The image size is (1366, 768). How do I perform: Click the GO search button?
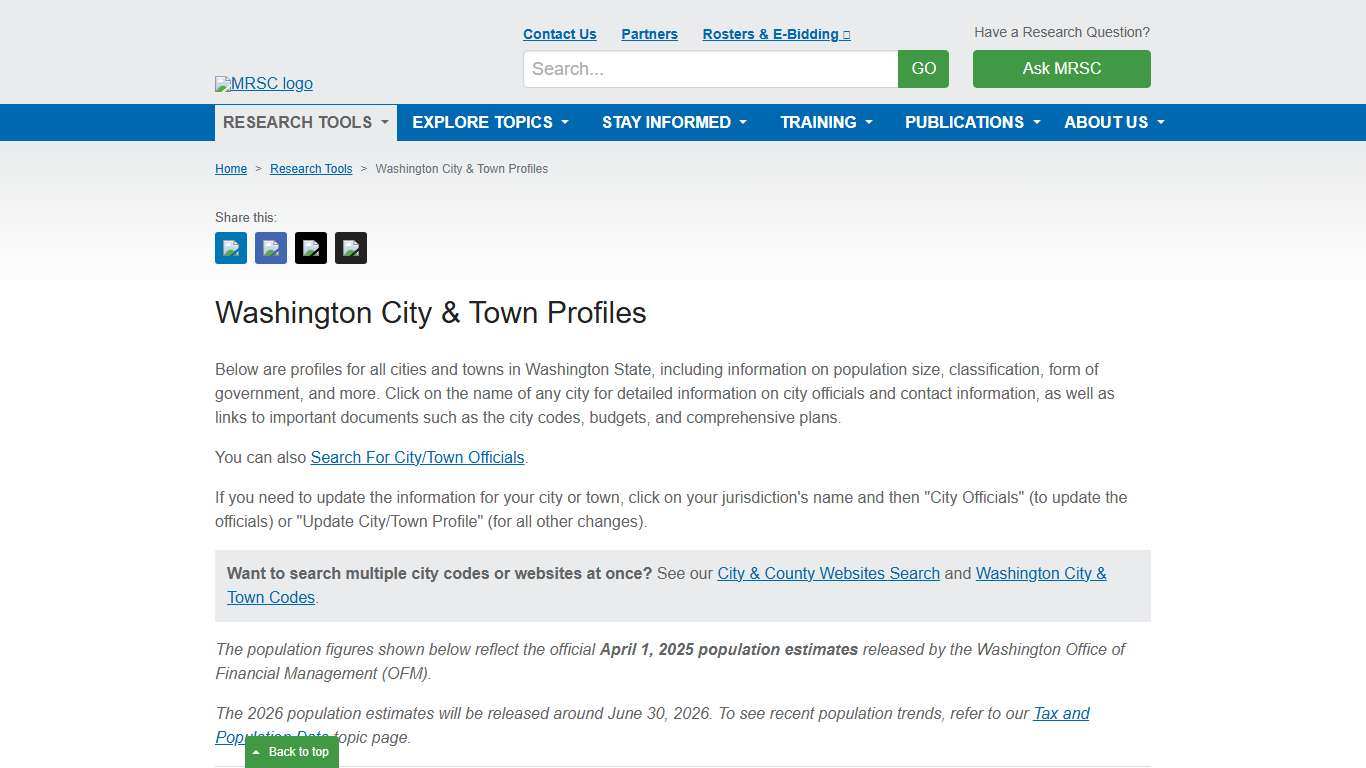coord(922,68)
